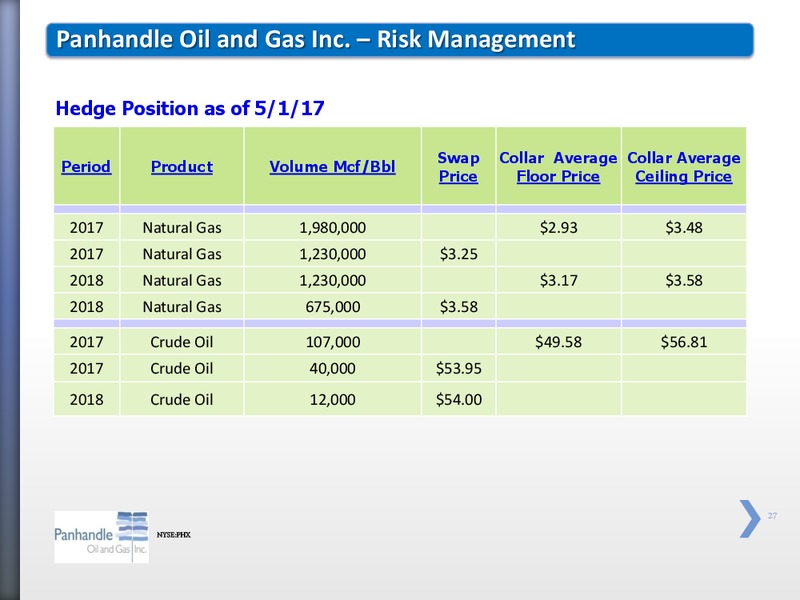Click Collar Average Ceiling Price header
800x600 pixels.
pyautogui.click(x=684, y=167)
